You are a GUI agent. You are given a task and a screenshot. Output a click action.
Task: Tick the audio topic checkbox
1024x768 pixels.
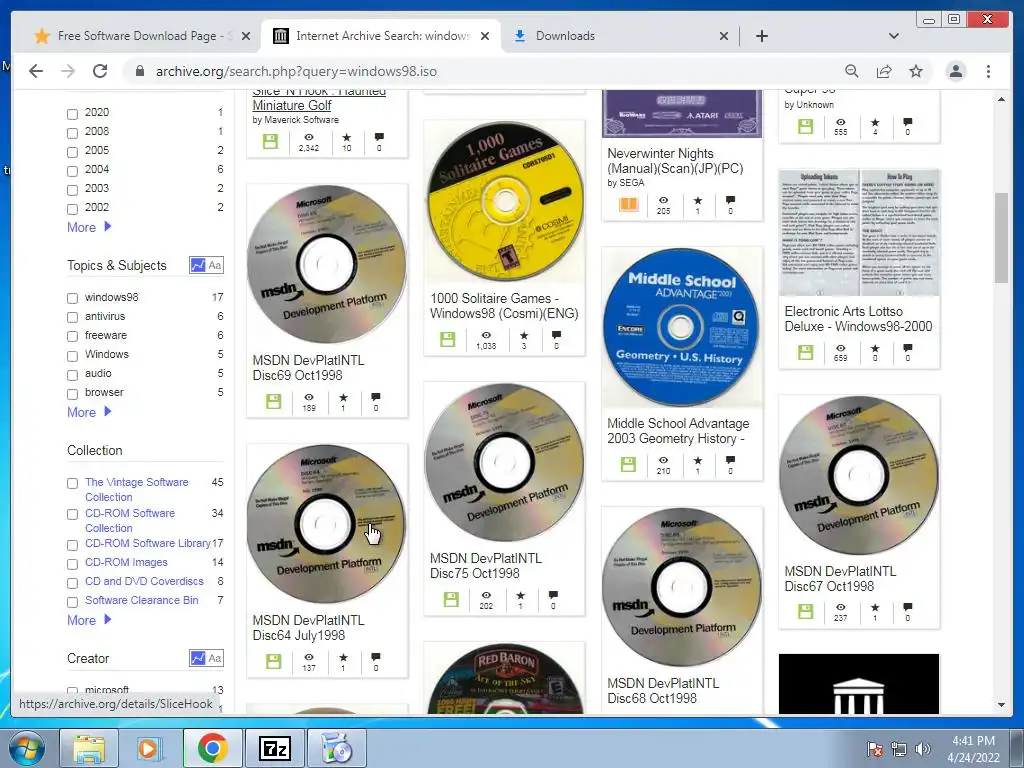pyautogui.click(x=72, y=374)
